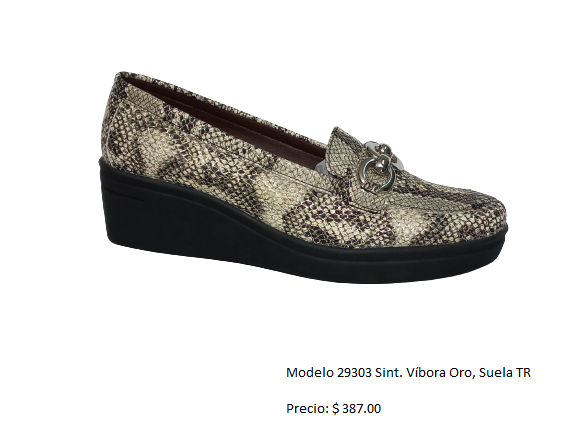Click the Precio label
The image size is (577, 433).
(x=307, y=408)
